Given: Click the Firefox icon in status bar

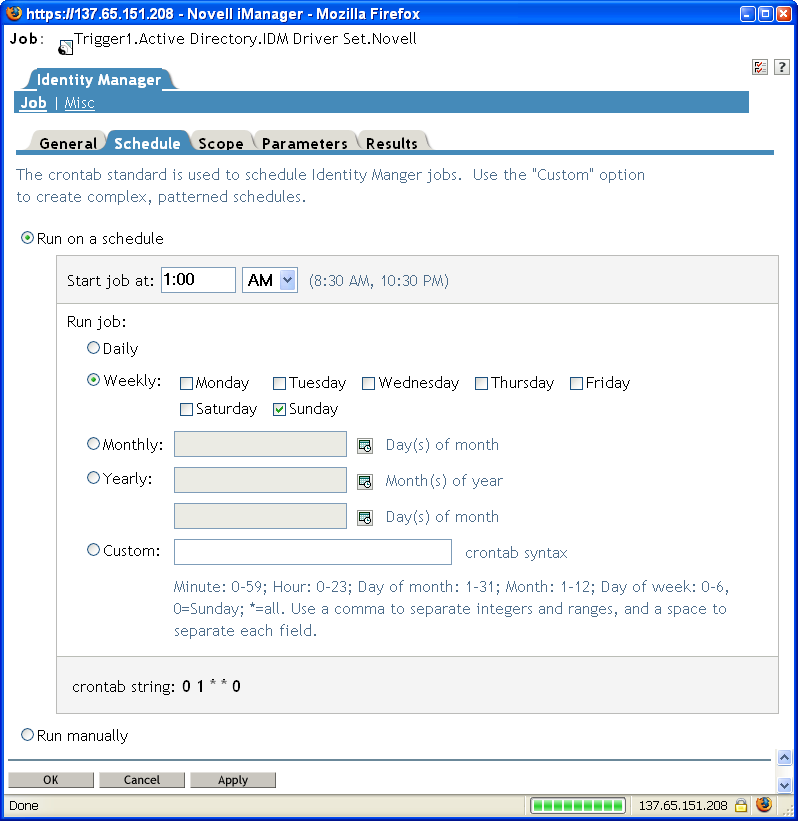Looking at the screenshot, I should [x=764, y=804].
